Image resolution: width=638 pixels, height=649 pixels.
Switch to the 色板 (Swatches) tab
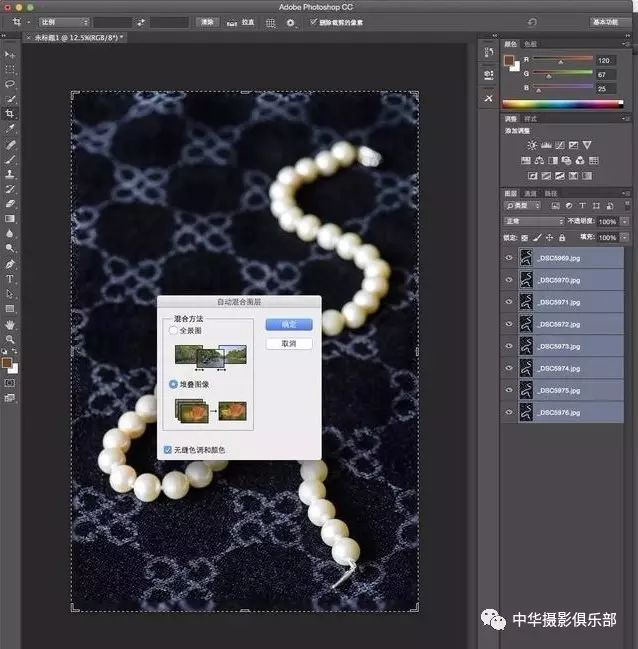[x=530, y=44]
